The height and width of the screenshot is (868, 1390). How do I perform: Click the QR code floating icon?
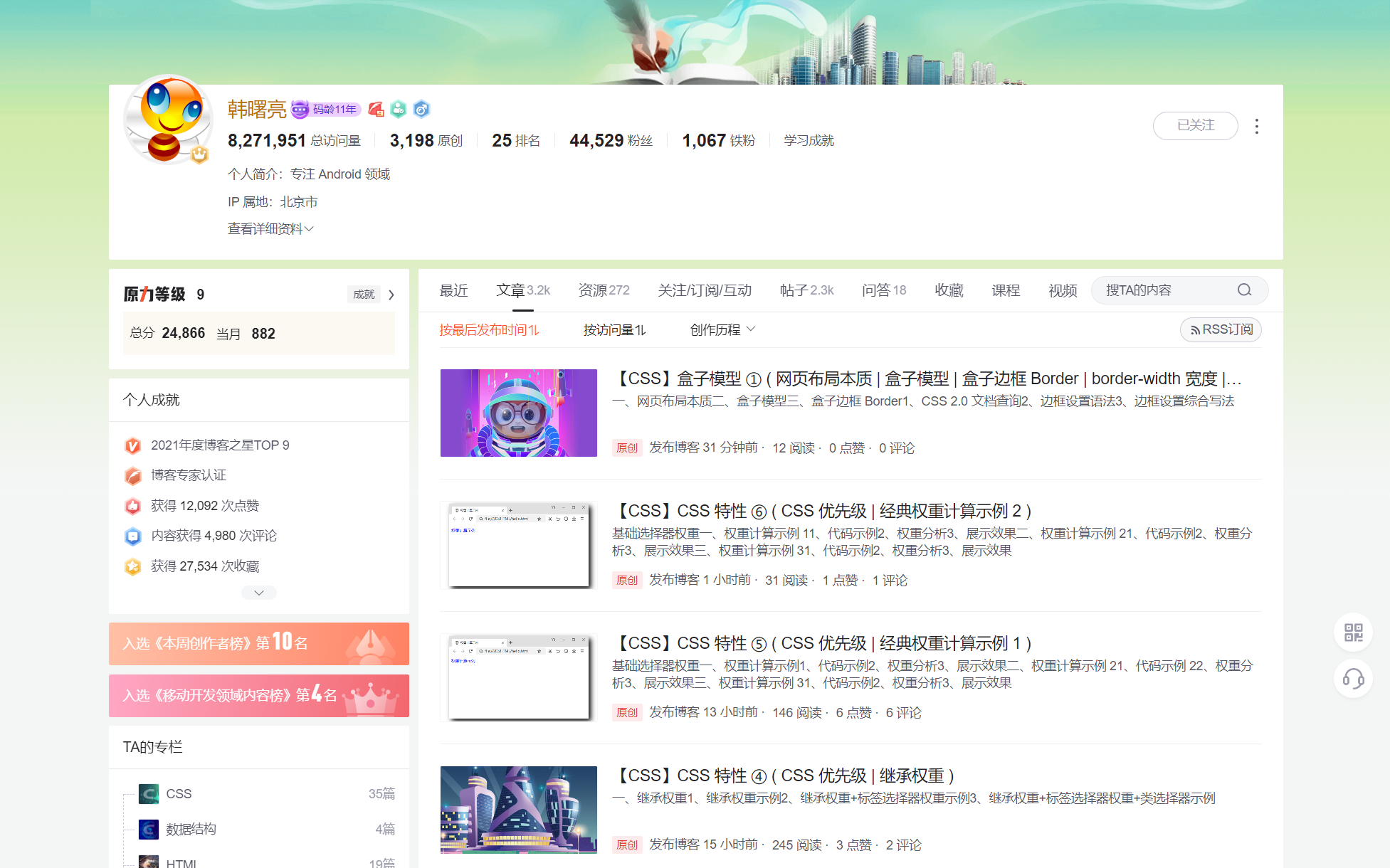point(1352,633)
